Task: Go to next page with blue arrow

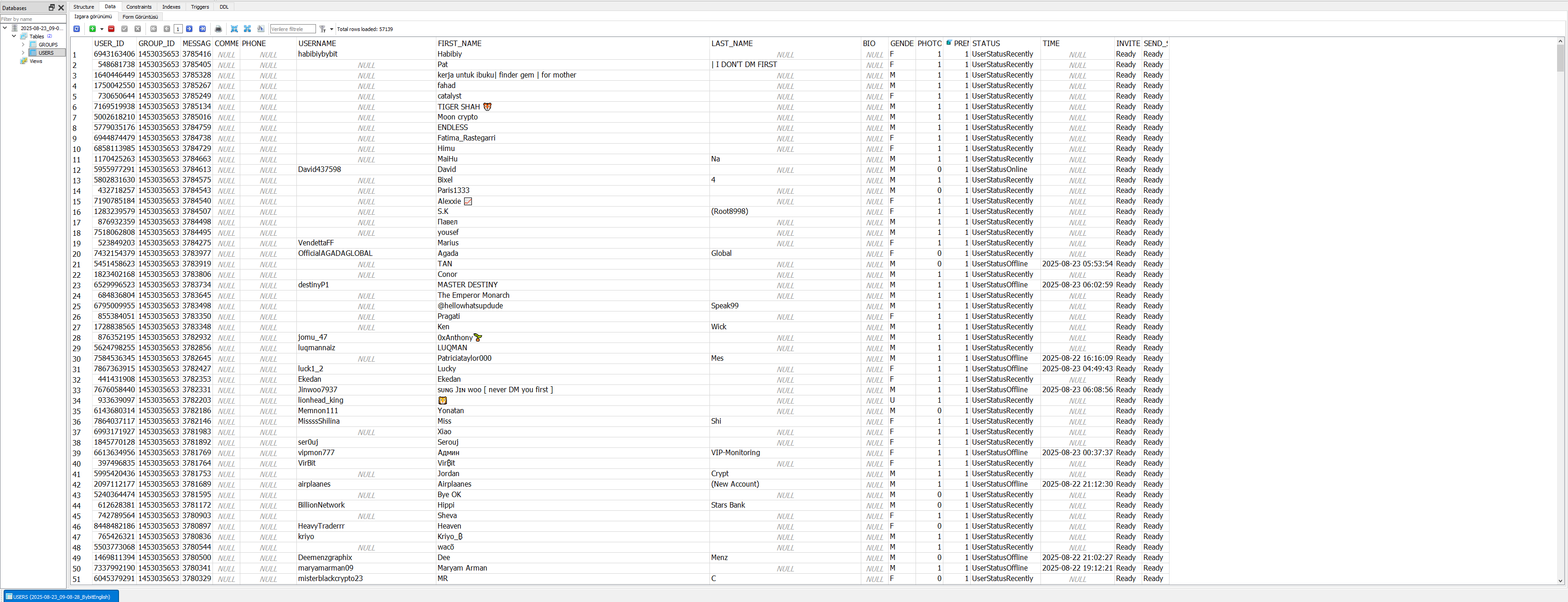Action: click(189, 29)
